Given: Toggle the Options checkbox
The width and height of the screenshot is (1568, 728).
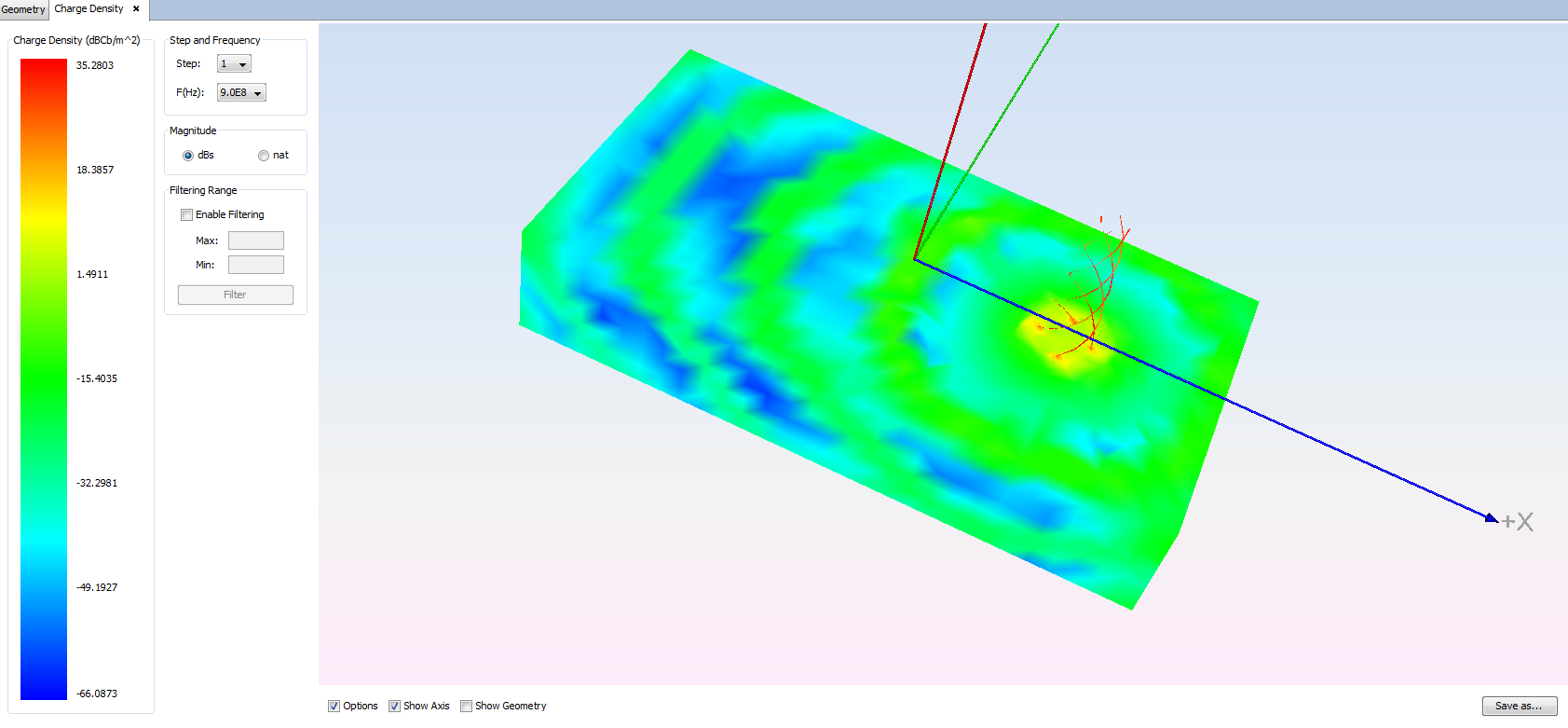Looking at the screenshot, I should 334,707.
